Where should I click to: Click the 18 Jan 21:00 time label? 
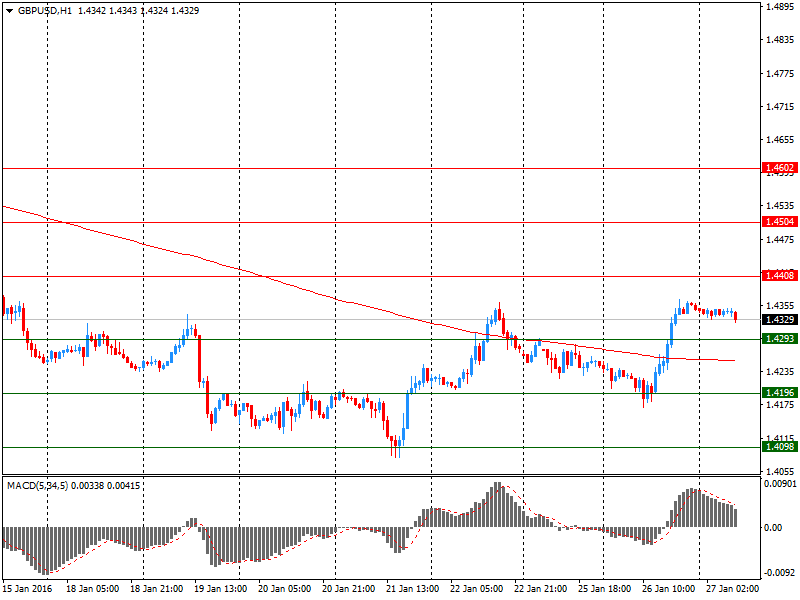[157, 589]
